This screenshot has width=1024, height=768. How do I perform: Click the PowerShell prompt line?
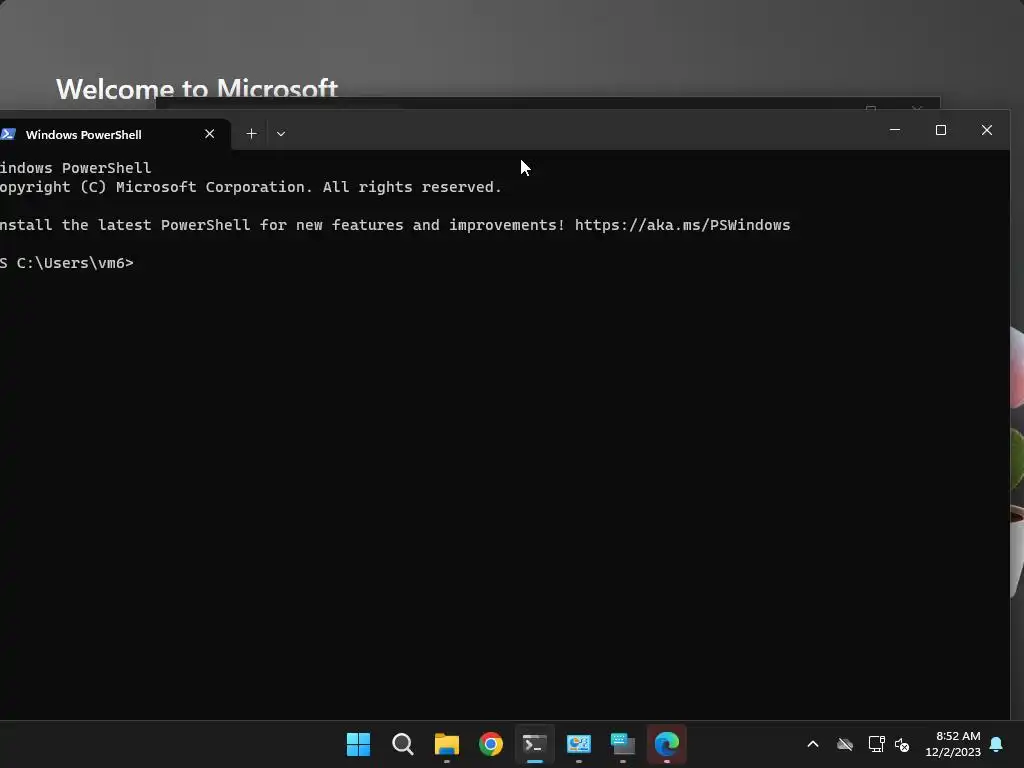67,263
